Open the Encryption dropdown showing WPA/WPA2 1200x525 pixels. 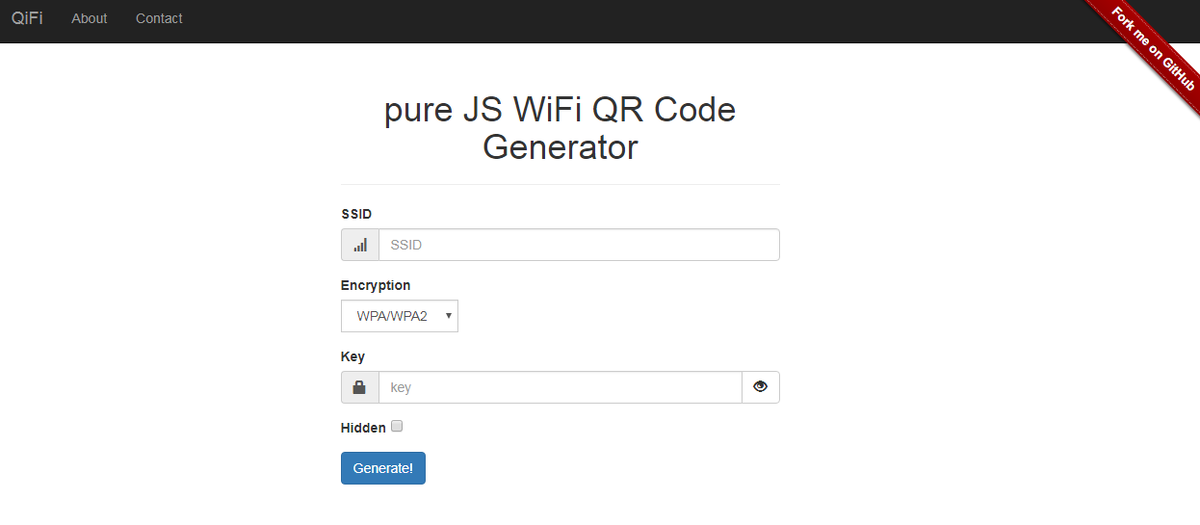pyautogui.click(x=400, y=316)
